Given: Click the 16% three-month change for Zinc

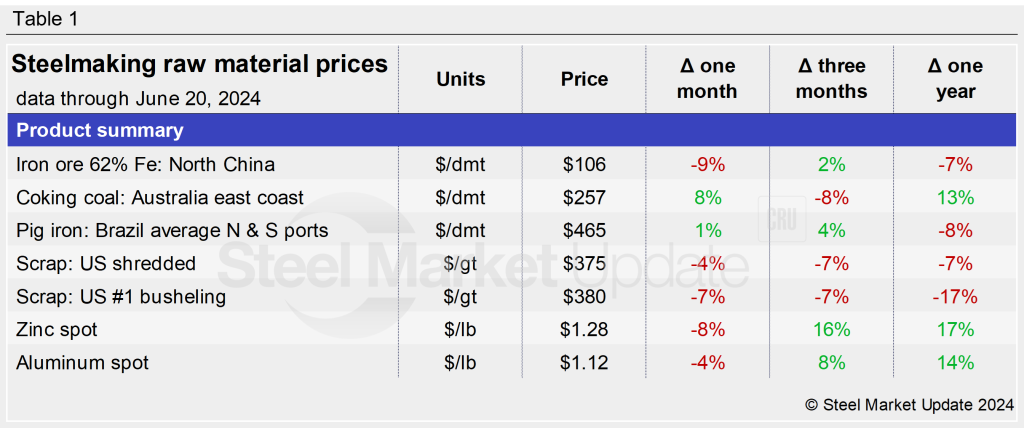Looking at the screenshot, I should pos(832,330).
